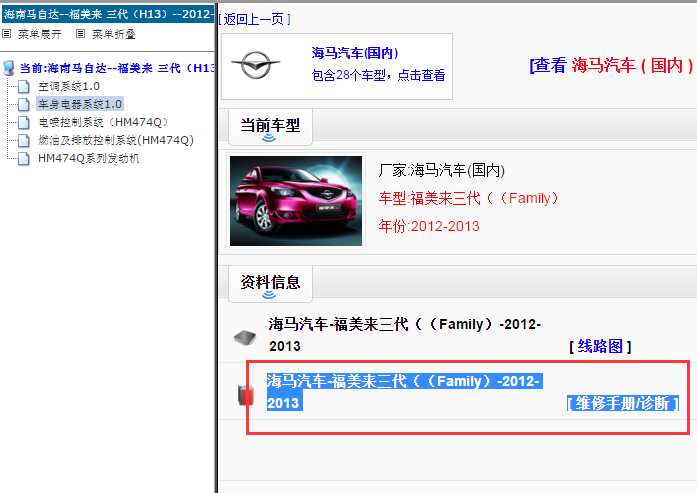Click document icon beside HM474Q系列发动机
This screenshot has width=697, height=493.
point(24,159)
